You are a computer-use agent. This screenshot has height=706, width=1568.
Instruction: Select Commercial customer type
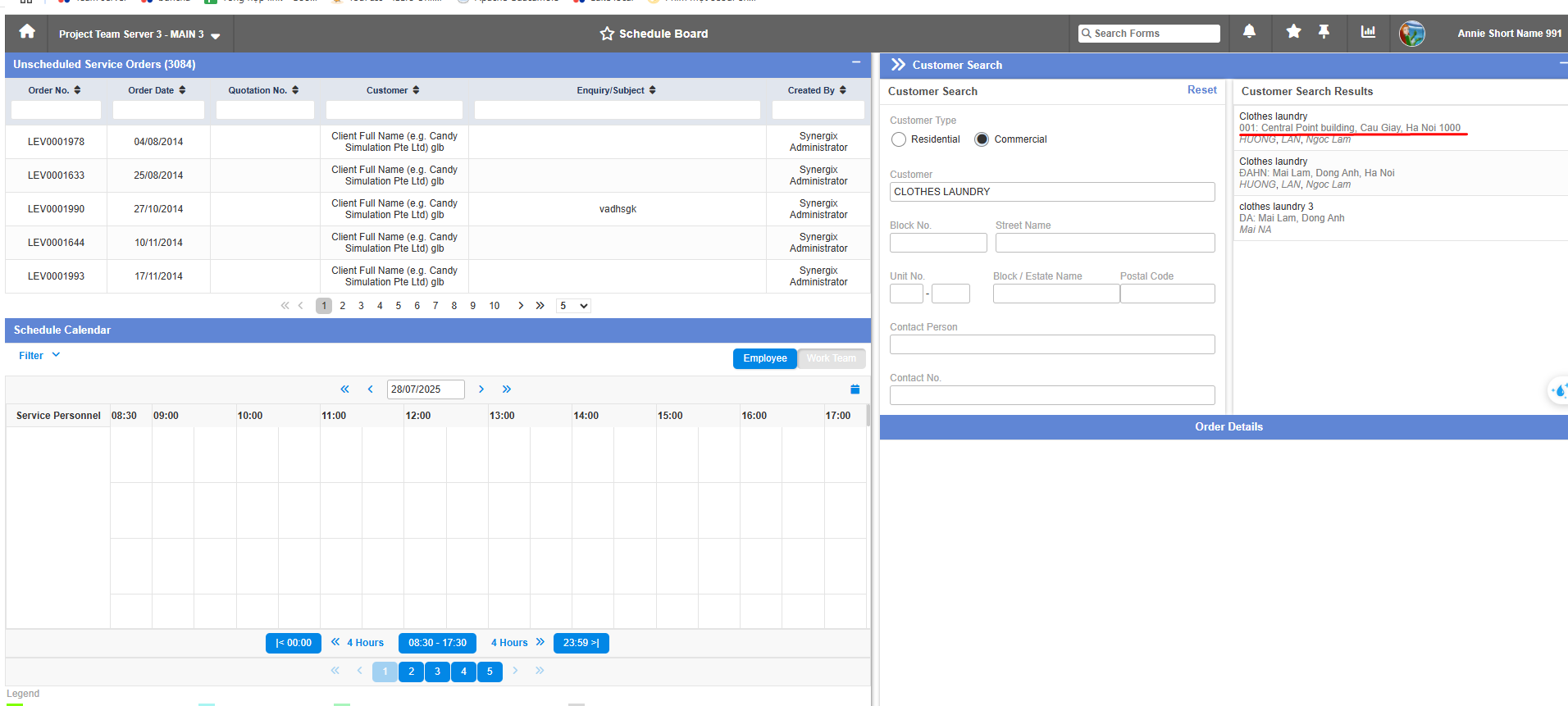tap(982, 139)
